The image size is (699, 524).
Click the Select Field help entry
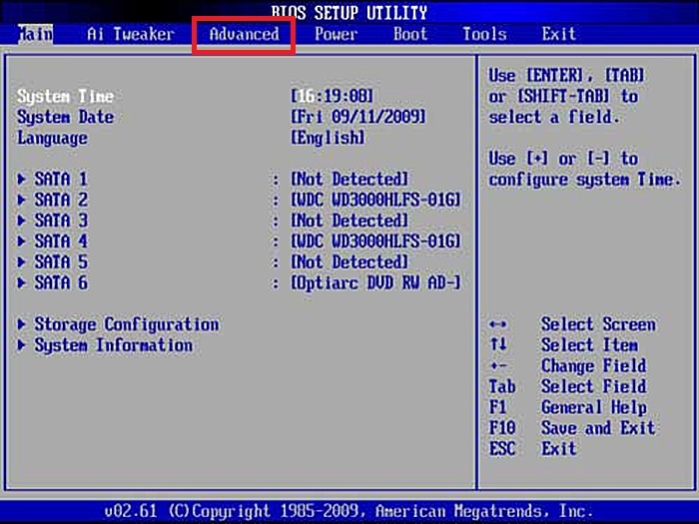[594, 387]
